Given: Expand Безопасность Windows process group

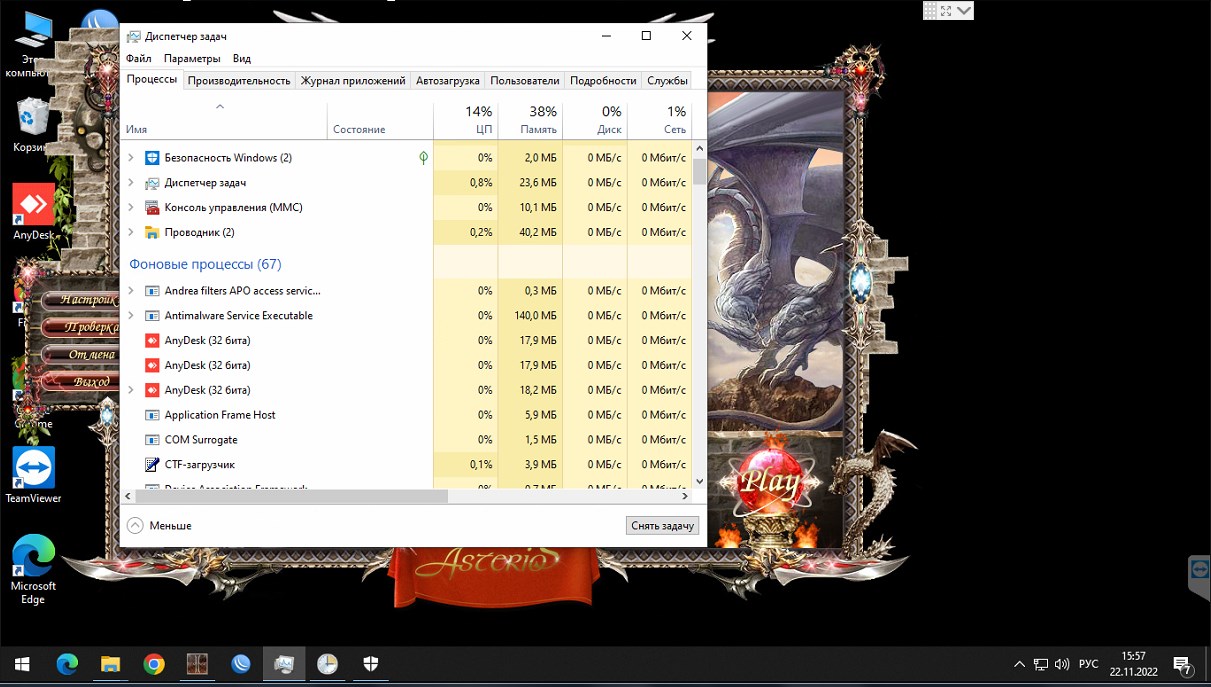Looking at the screenshot, I should (131, 158).
